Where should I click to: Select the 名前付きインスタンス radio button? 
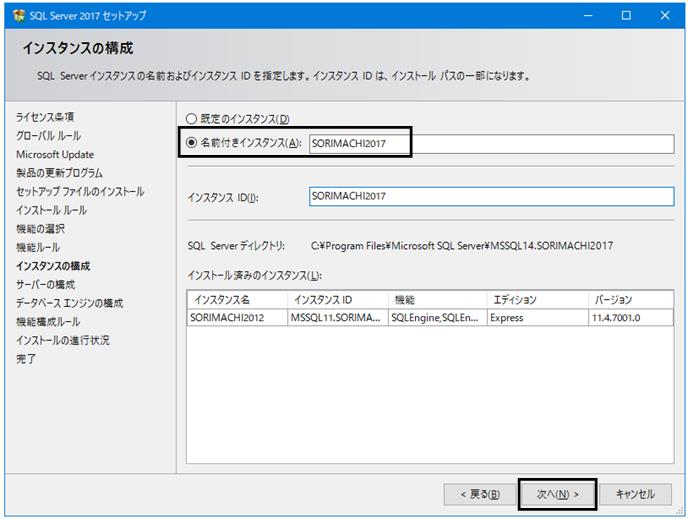(191, 143)
